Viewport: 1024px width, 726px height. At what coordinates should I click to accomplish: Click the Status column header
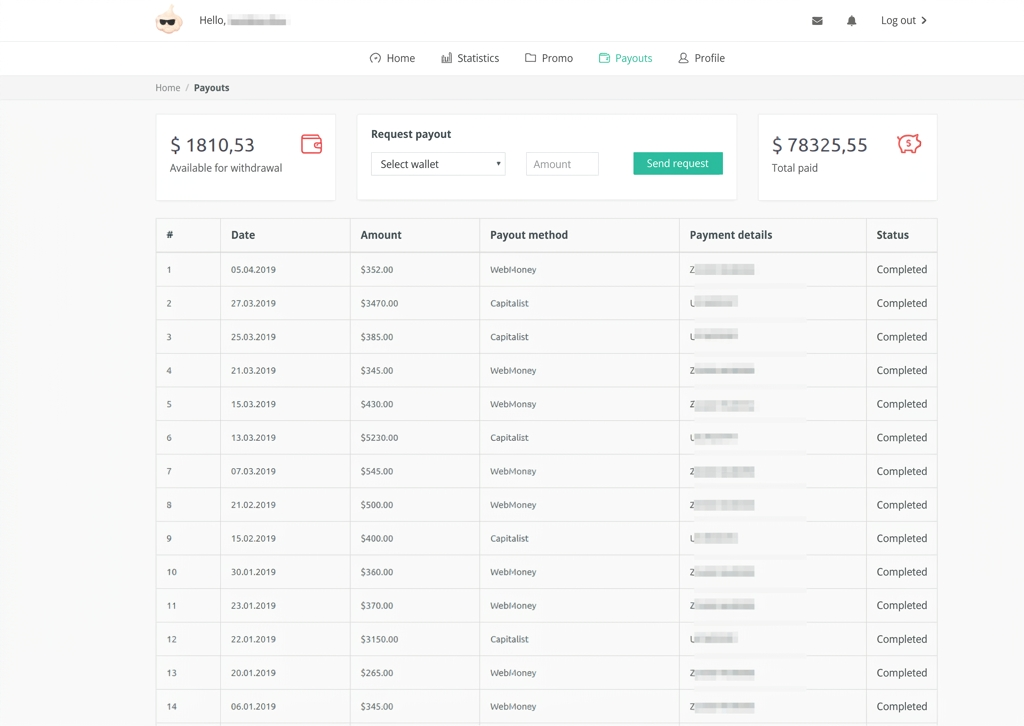893,235
